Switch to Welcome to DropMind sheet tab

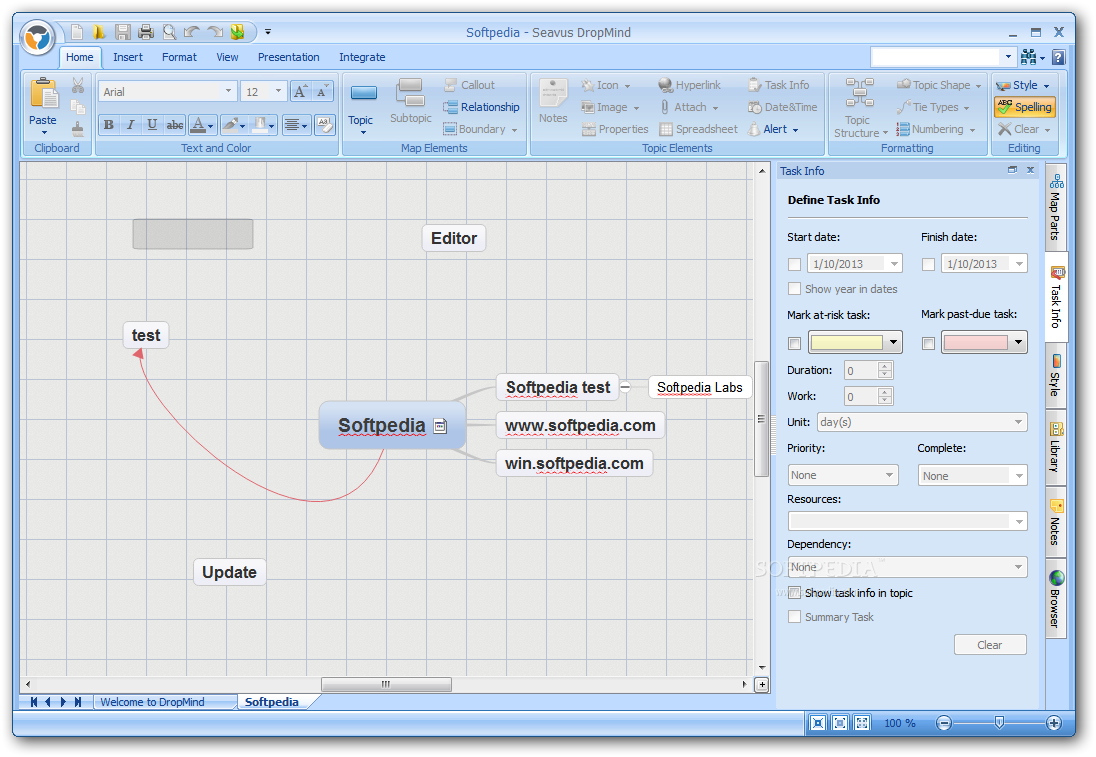click(x=152, y=702)
